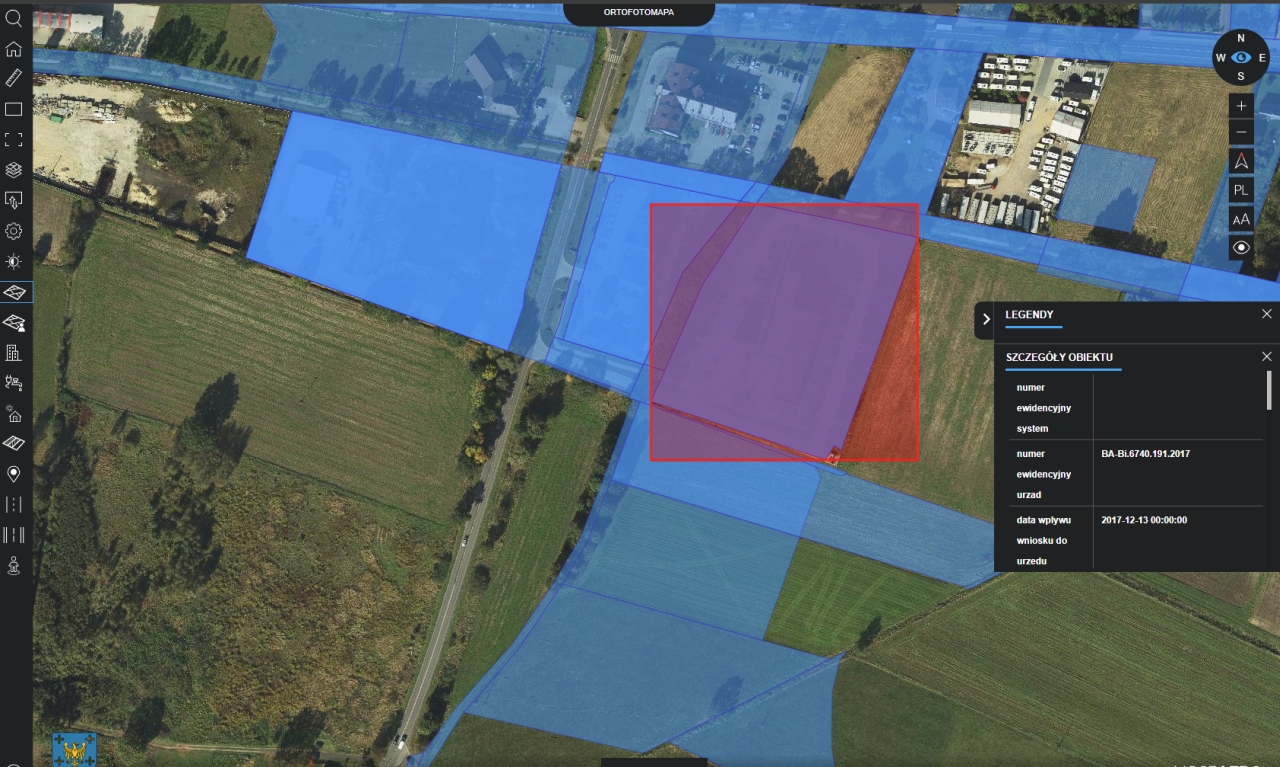Collapse side panel with chevron arrow
The width and height of the screenshot is (1280, 767).
(985, 319)
